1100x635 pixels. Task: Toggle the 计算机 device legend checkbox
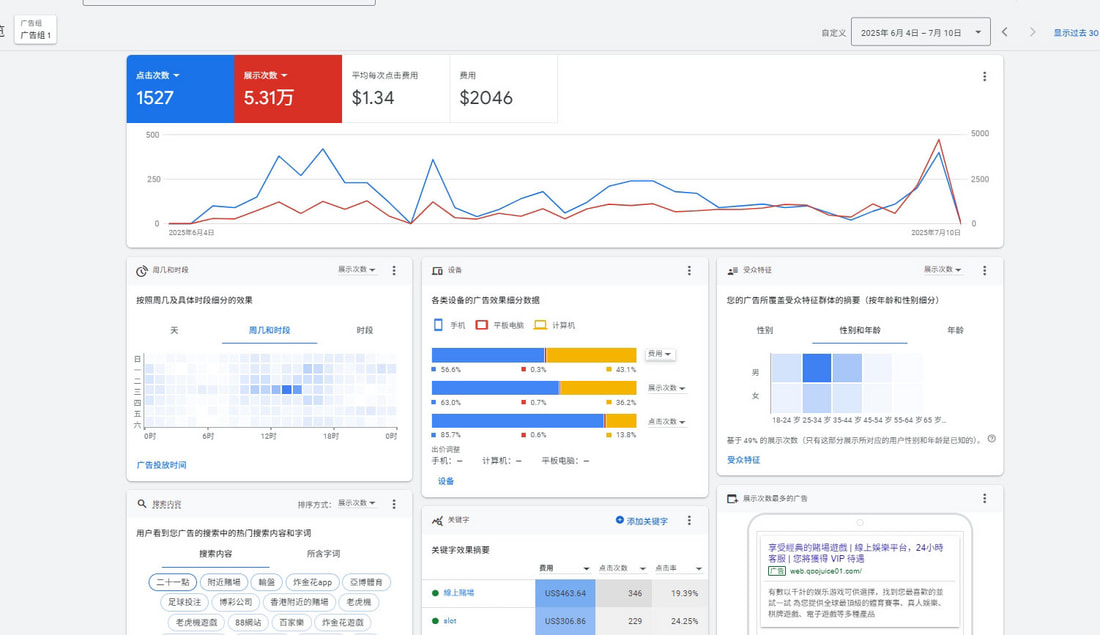point(540,325)
